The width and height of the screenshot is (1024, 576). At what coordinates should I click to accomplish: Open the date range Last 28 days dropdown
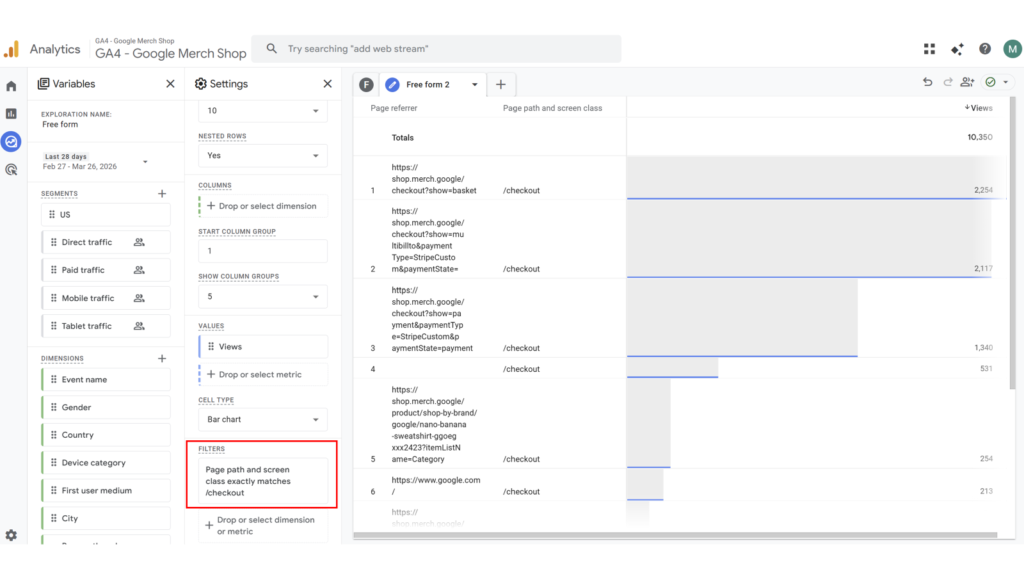click(97, 162)
